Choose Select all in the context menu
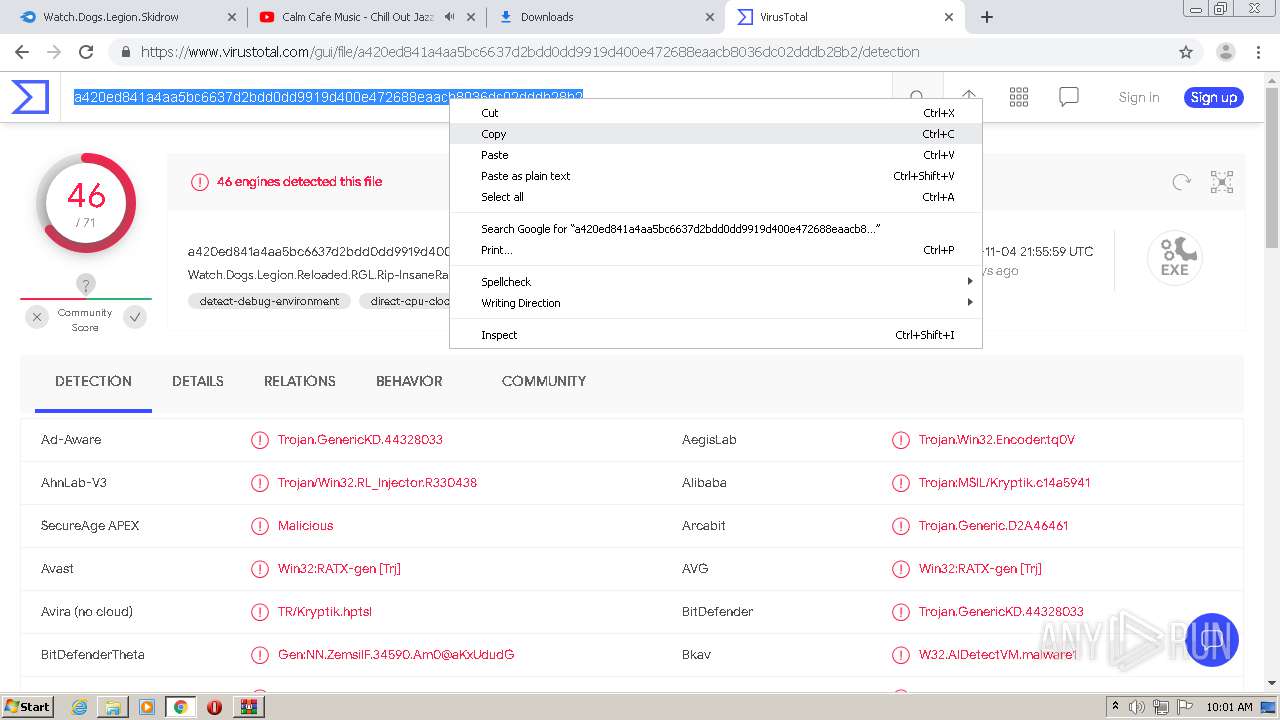Screen dimensions: 1280x720 [x=716, y=197]
